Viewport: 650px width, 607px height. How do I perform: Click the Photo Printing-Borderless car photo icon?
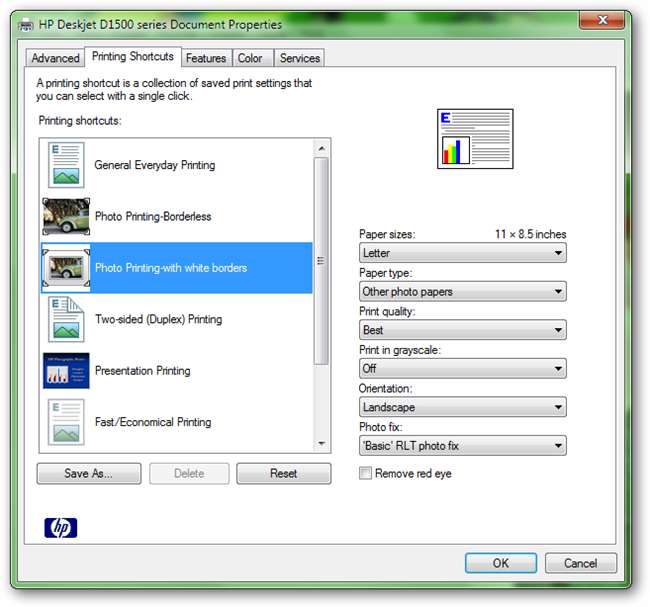(x=66, y=216)
